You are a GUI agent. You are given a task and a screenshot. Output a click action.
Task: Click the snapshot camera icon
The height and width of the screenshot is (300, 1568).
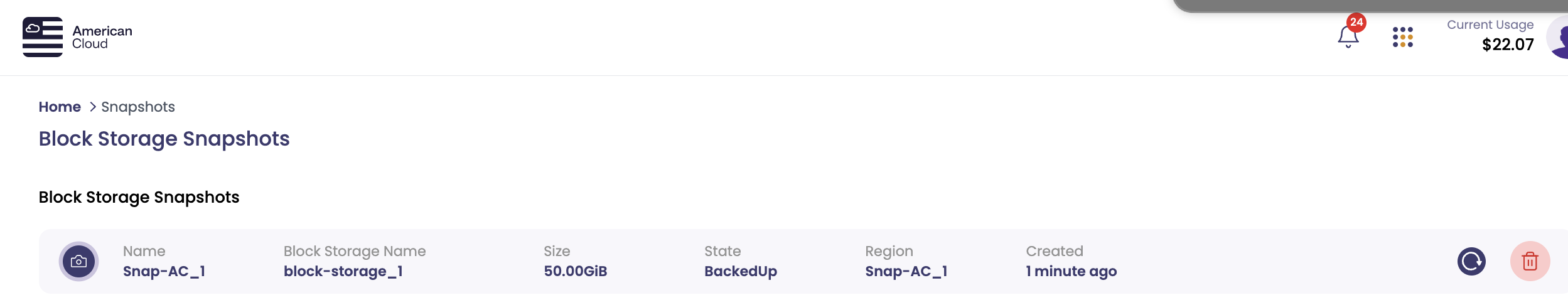click(x=78, y=261)
